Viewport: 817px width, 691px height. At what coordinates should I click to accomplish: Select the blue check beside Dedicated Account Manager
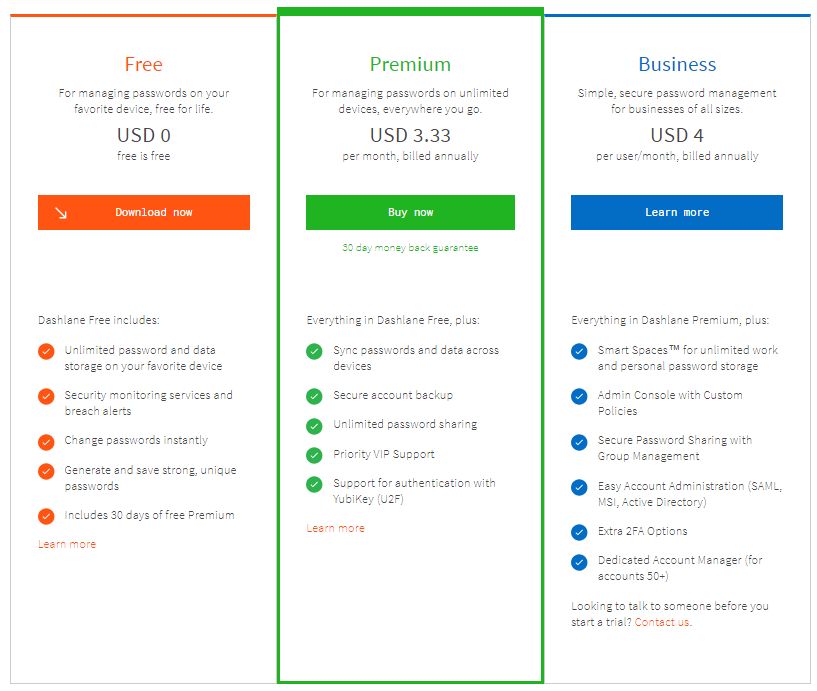pyautogui.click(x=579, y=562)
